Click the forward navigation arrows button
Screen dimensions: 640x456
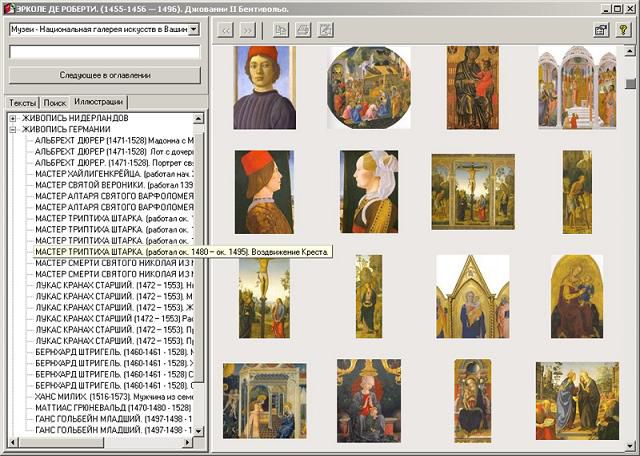click(248, 30)
